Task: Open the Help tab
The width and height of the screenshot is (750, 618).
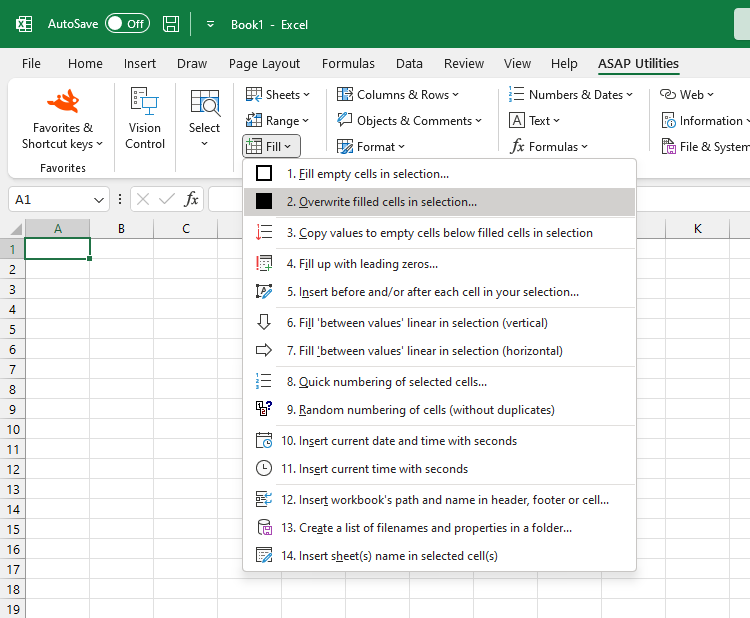Action: (564, 64)
